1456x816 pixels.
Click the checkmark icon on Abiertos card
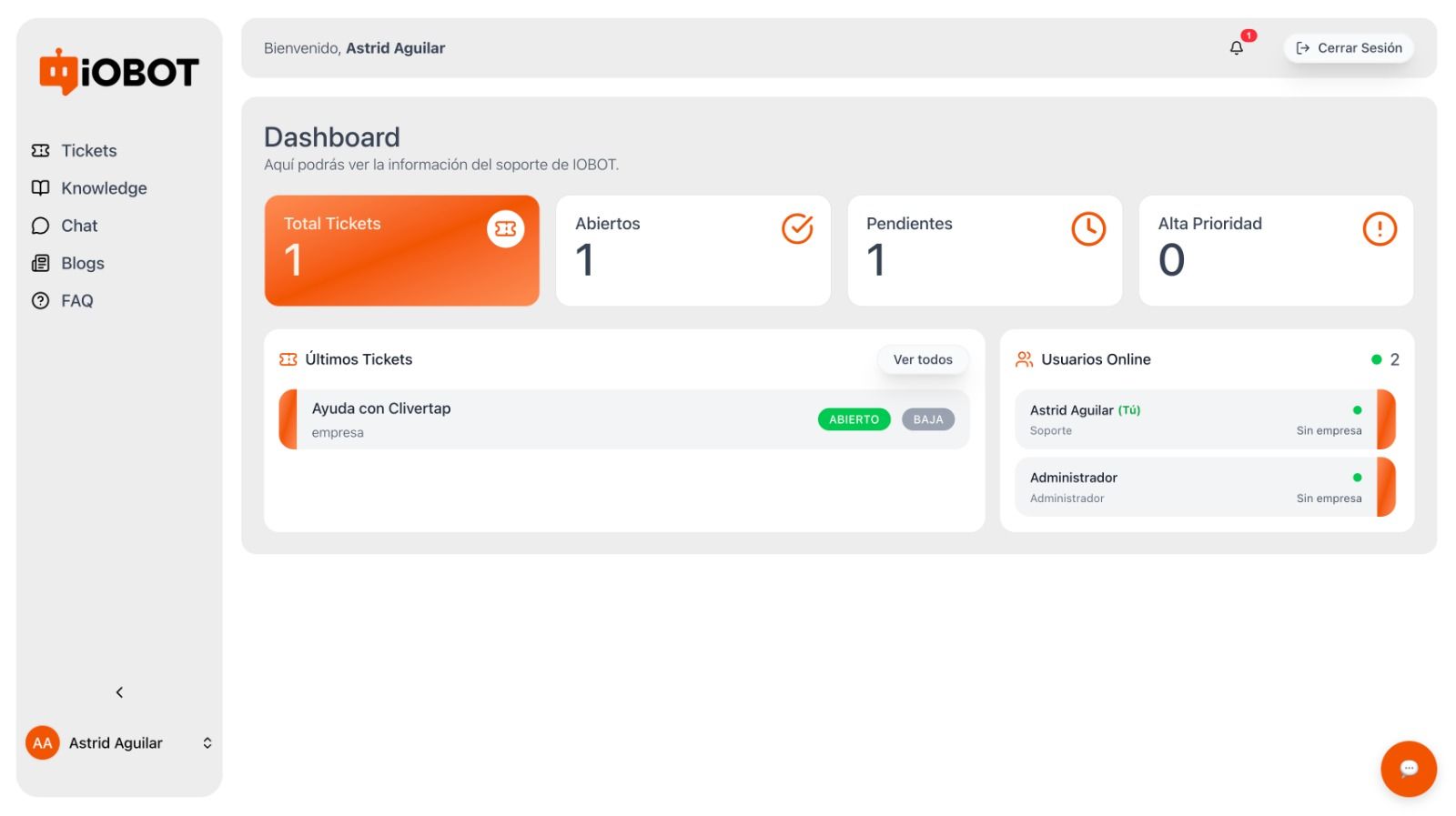point(797,228)
